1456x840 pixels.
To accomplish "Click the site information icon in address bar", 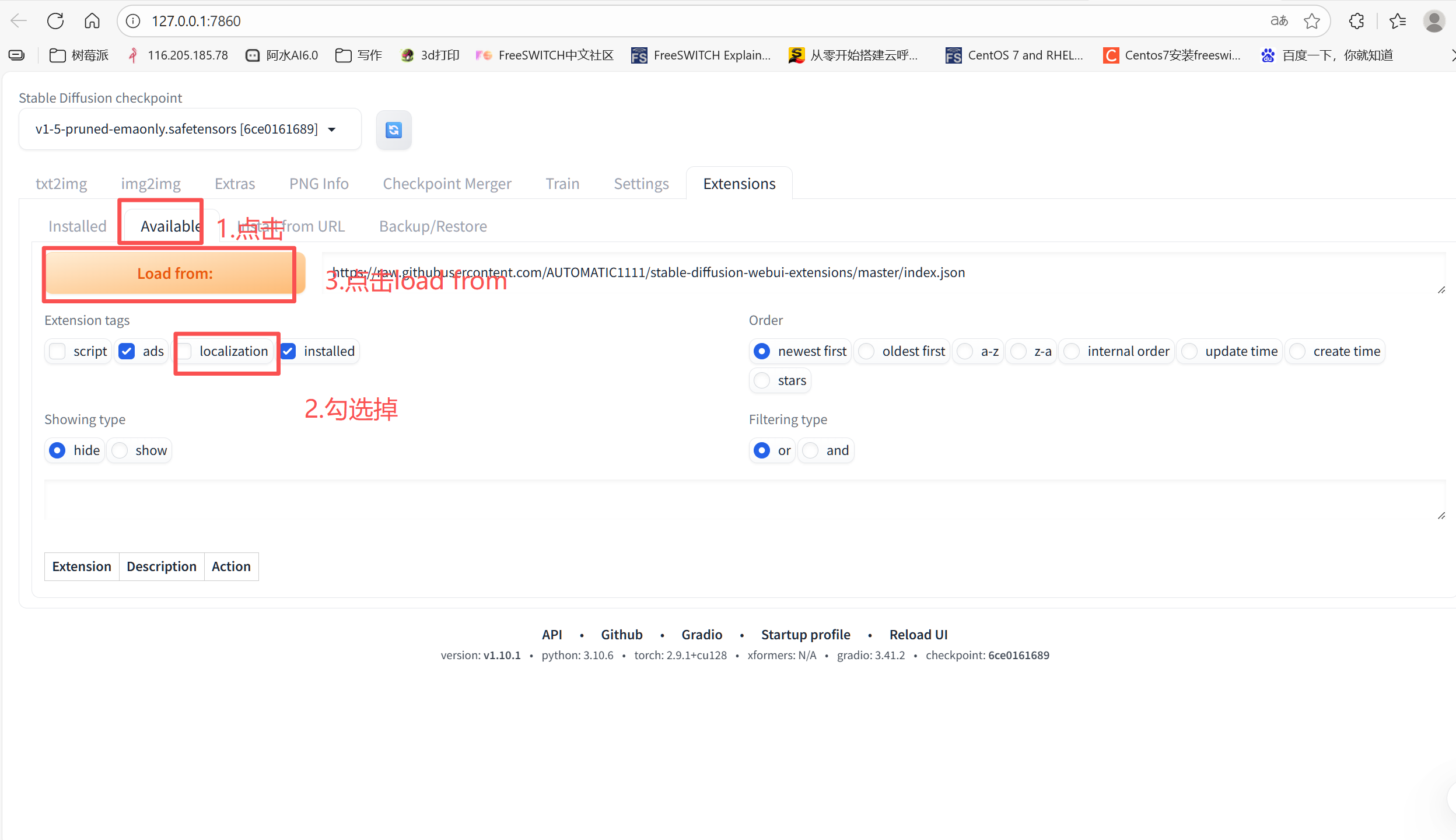I will coord(134,21).
